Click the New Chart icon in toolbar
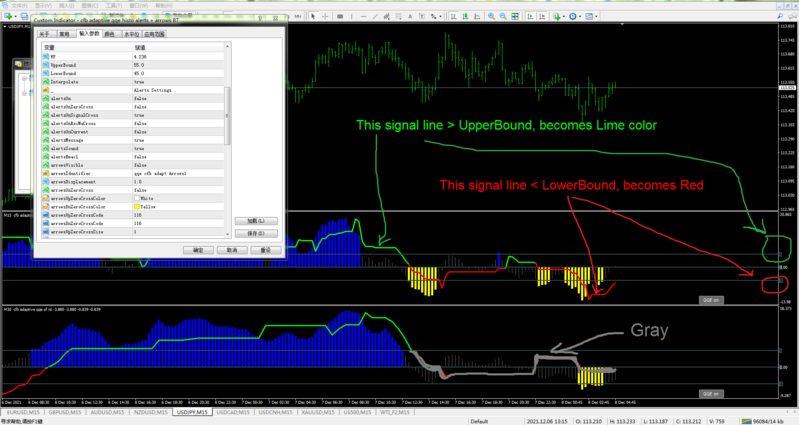This screenshot has width=799, height=425. (x=8, y=16)
